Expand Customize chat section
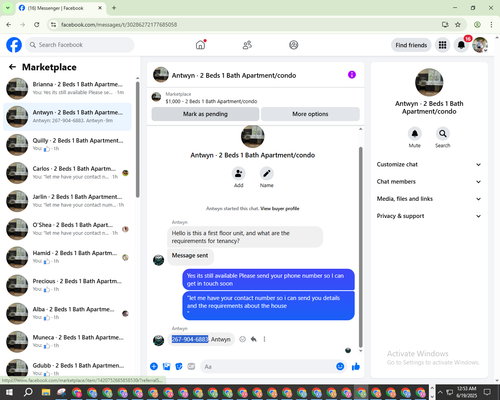The width and height of the screenshot is (500, 400). click(429, 164)
